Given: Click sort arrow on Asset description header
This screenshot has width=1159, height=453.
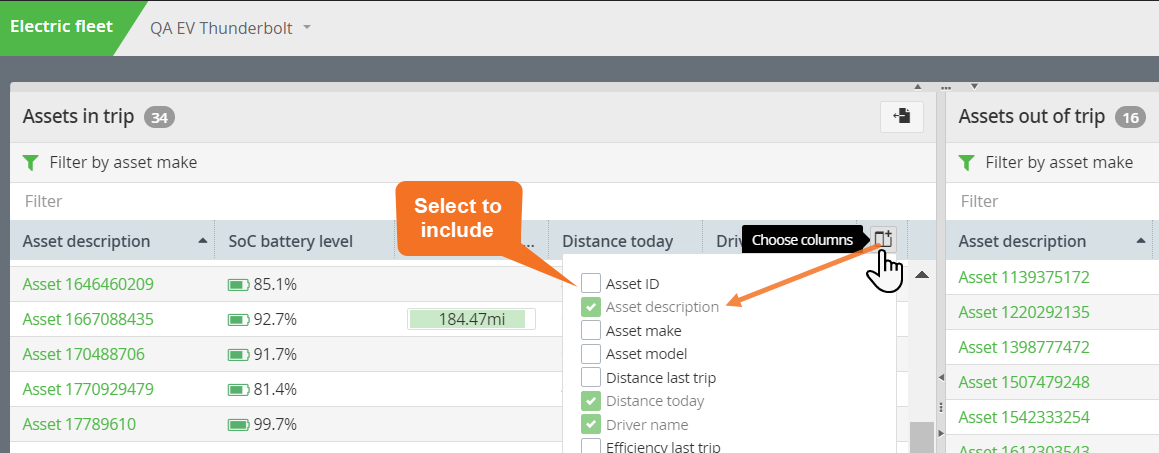Looking at the screenshot, I should coord(203,241).
